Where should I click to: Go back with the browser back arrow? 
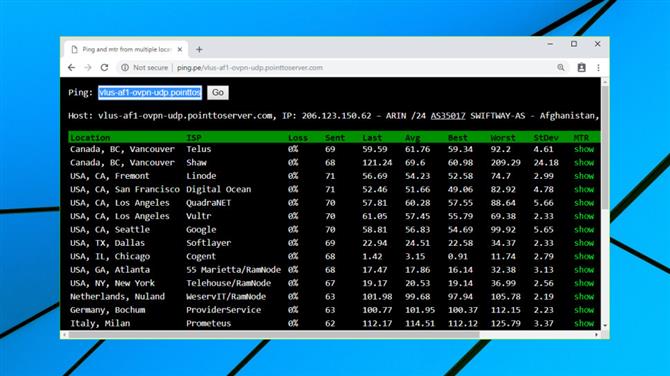[71, 68]
